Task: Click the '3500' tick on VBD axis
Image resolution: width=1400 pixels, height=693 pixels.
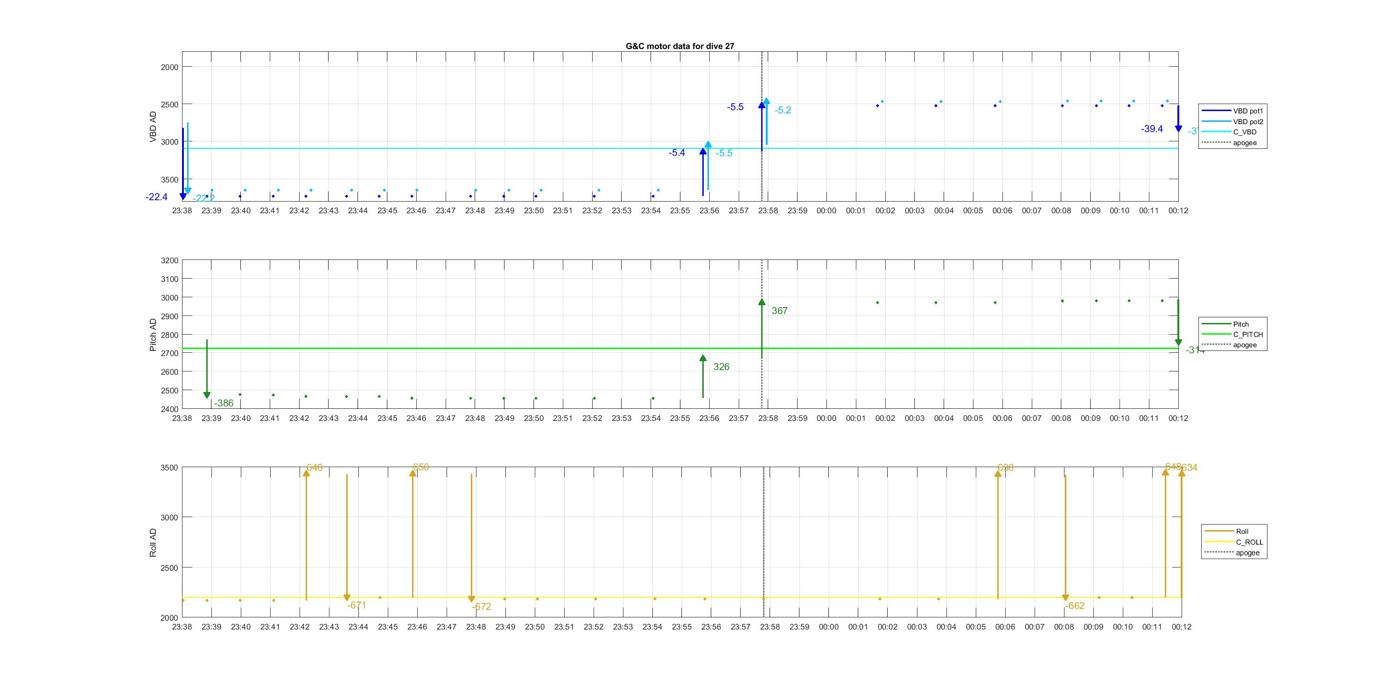Action: pyautogui.click(x=169, y=180)
